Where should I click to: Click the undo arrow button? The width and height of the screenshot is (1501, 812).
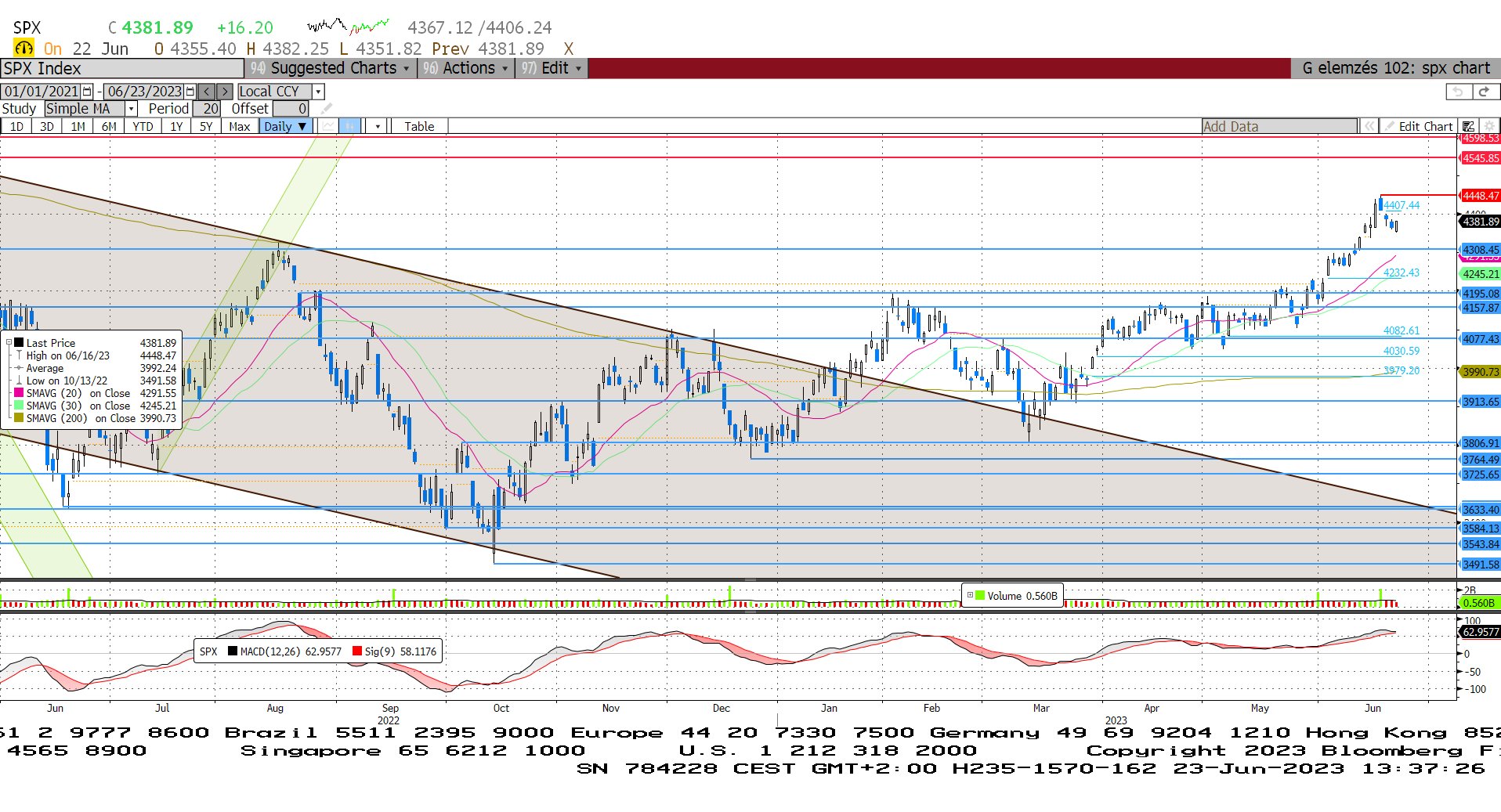[x=1457, y=92]
